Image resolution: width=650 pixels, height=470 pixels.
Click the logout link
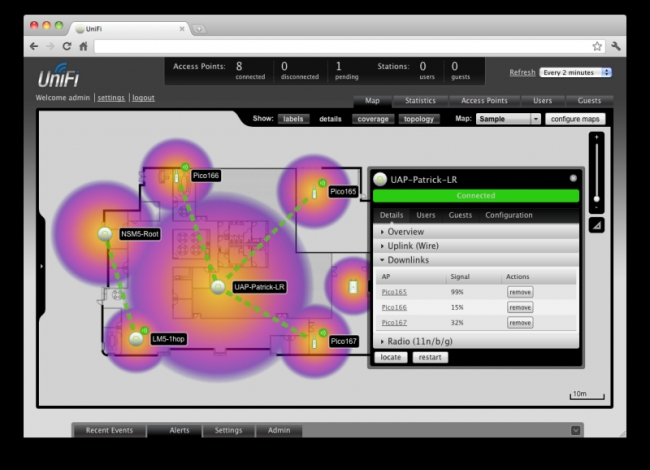coord(143,98)
